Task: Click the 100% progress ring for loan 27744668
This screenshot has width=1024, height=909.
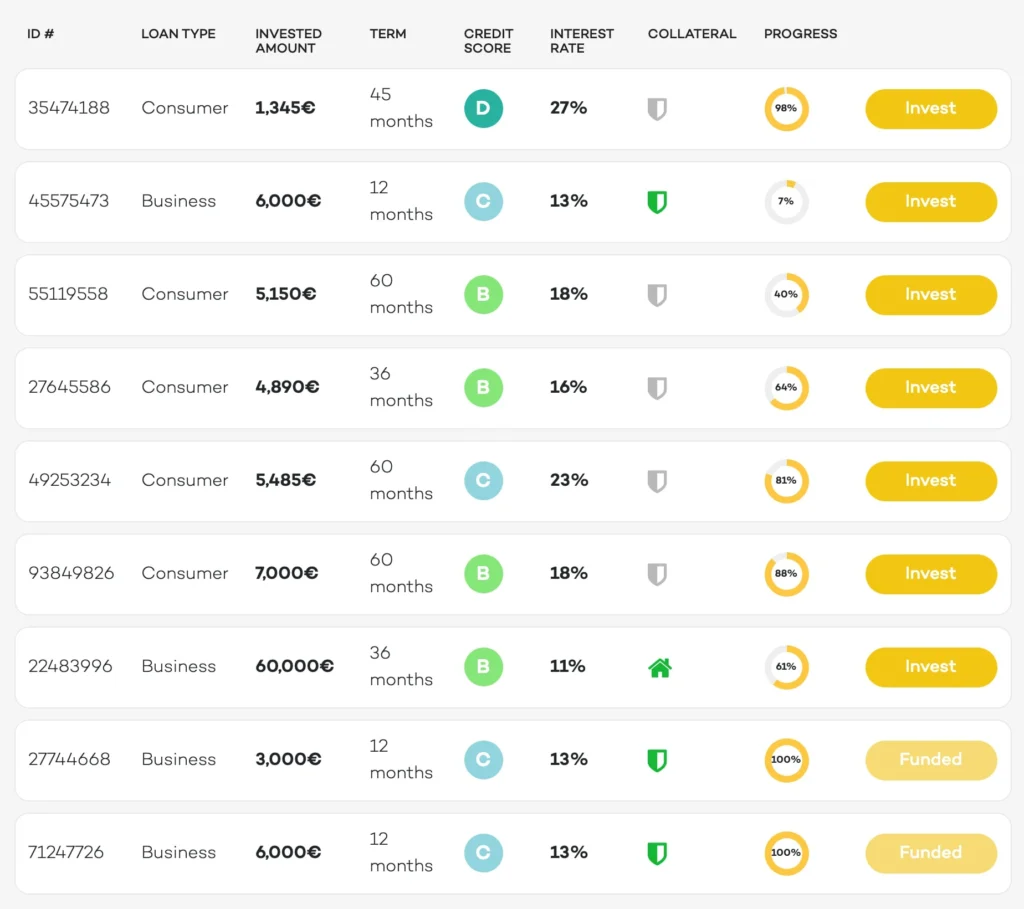Action: 786,759
